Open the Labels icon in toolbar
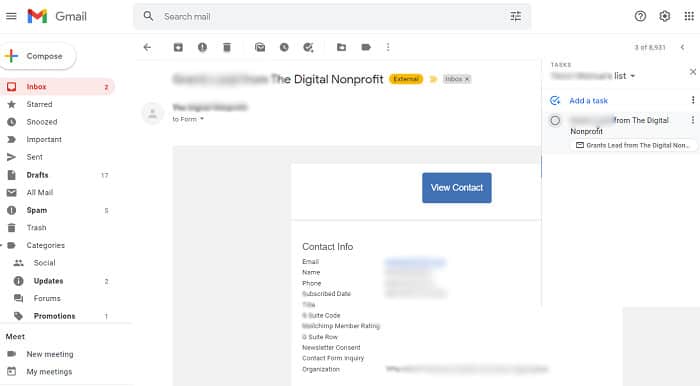700x386 pixels. (x=366, y=47)
